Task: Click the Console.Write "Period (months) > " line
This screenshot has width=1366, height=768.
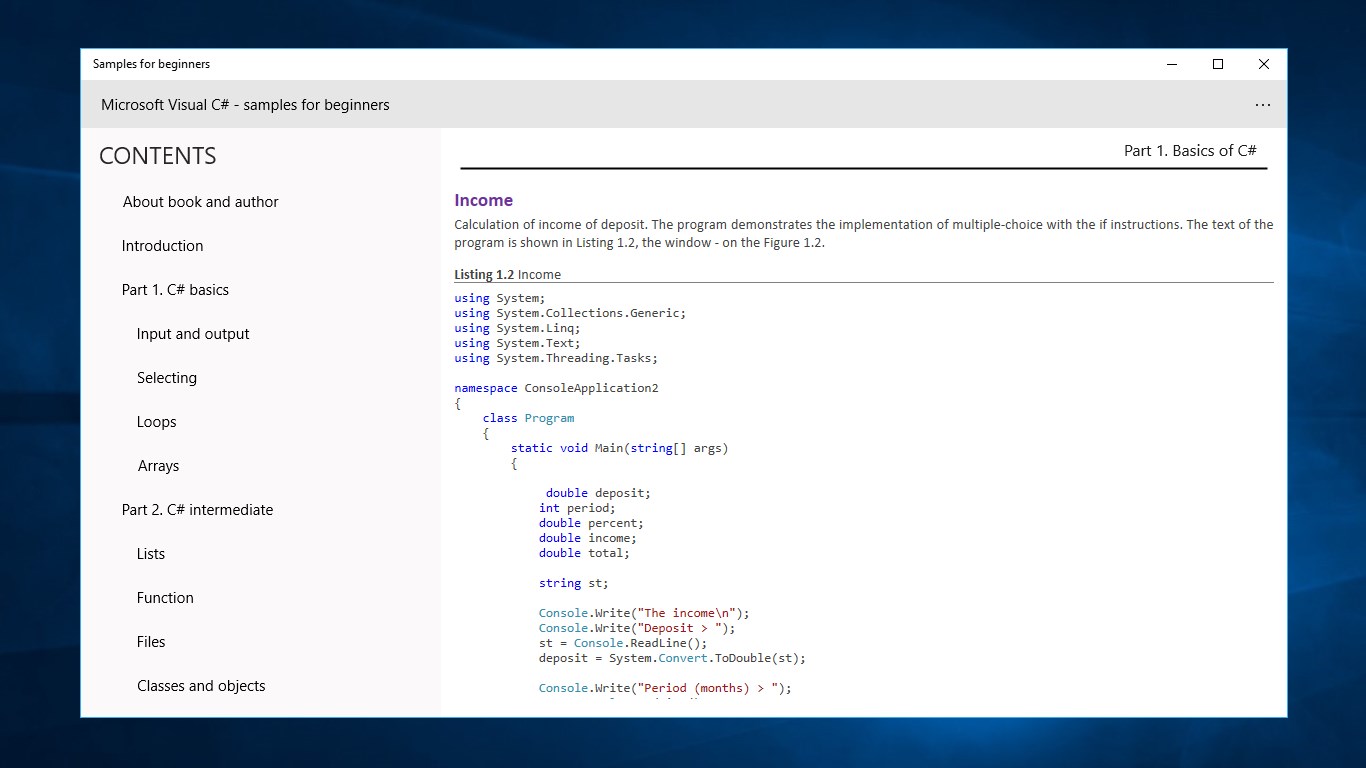Action: 665,688
